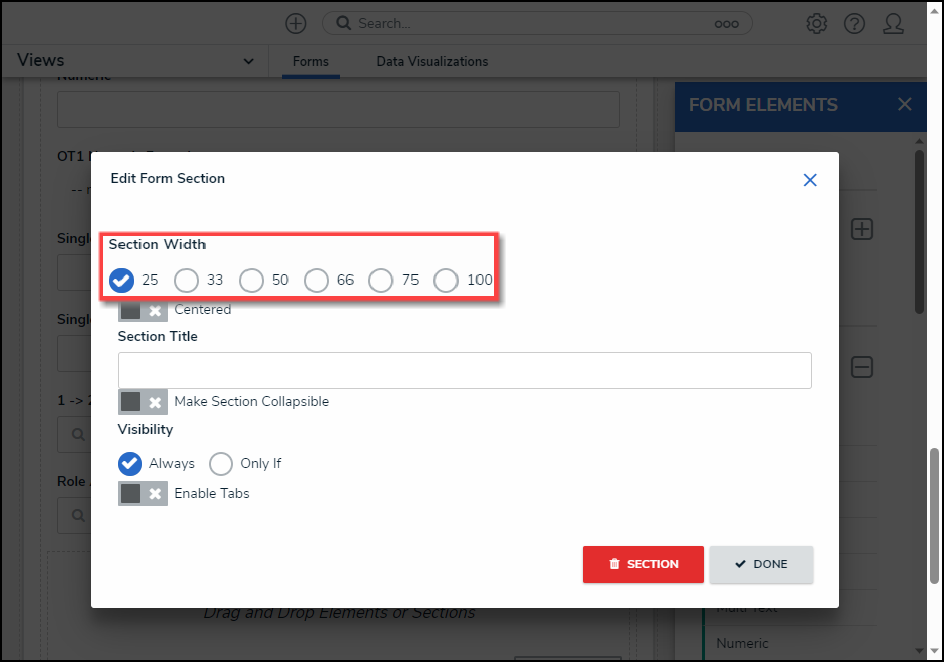Select the Only If visibility option
This screenshot has width=944, height=662.
point(222,464)
